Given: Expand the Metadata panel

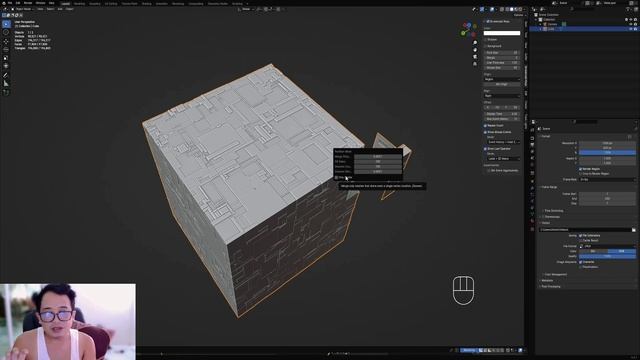Looking at the screenshot, I should 547,281.
